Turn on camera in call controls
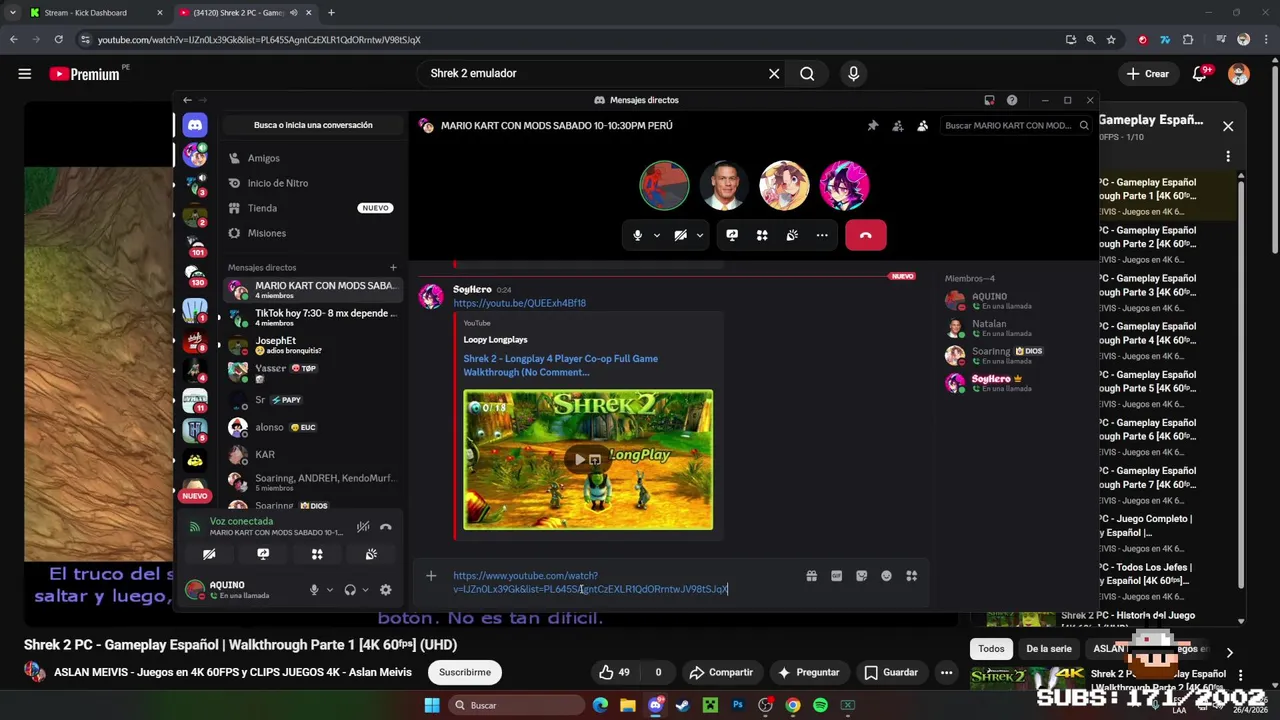This screenshot has width=1280, height=720. point(680,235)
